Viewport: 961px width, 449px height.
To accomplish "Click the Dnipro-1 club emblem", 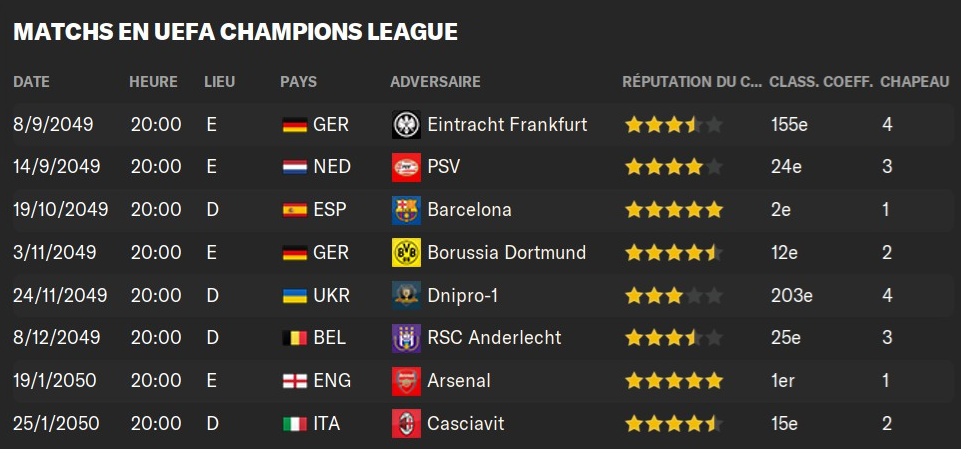I will [406, 295].
